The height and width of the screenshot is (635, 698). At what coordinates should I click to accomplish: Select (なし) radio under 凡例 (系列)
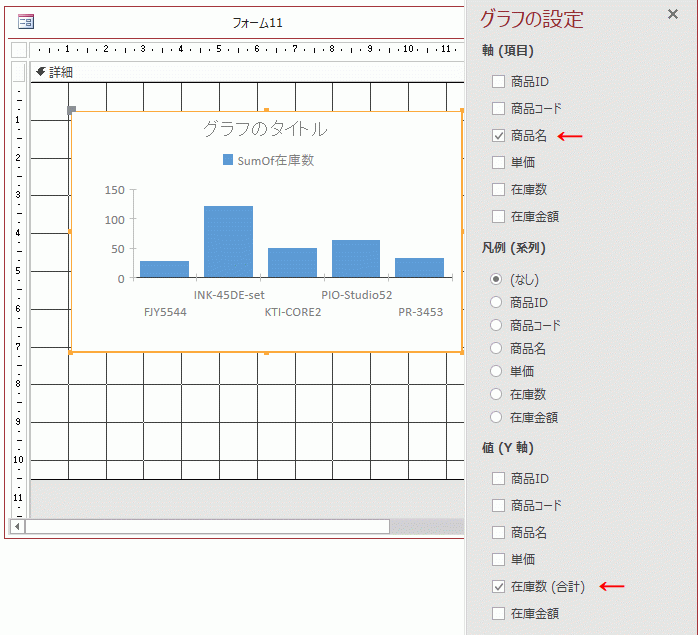pos(496,279)
